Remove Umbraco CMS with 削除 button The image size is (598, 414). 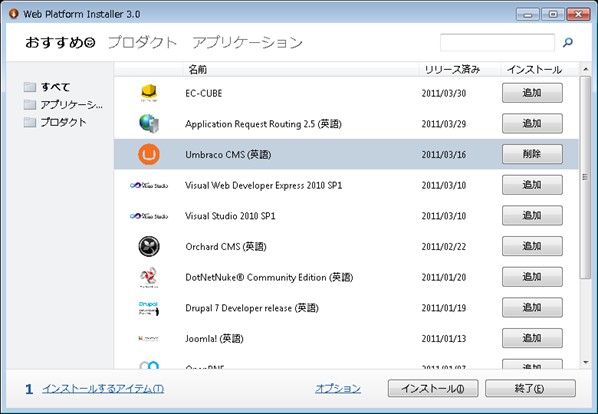click(532, 154)
